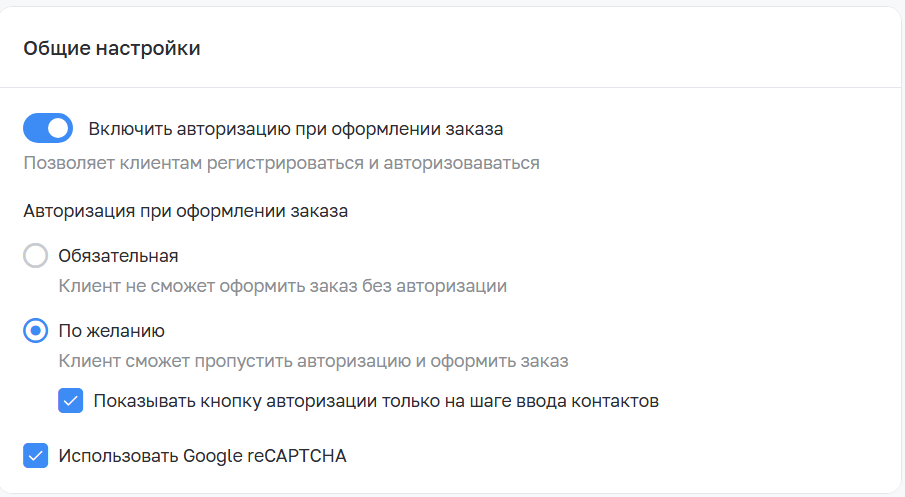
Task: Click the "Использовать Google reCAPTCHA" label text
Action: 202,456
